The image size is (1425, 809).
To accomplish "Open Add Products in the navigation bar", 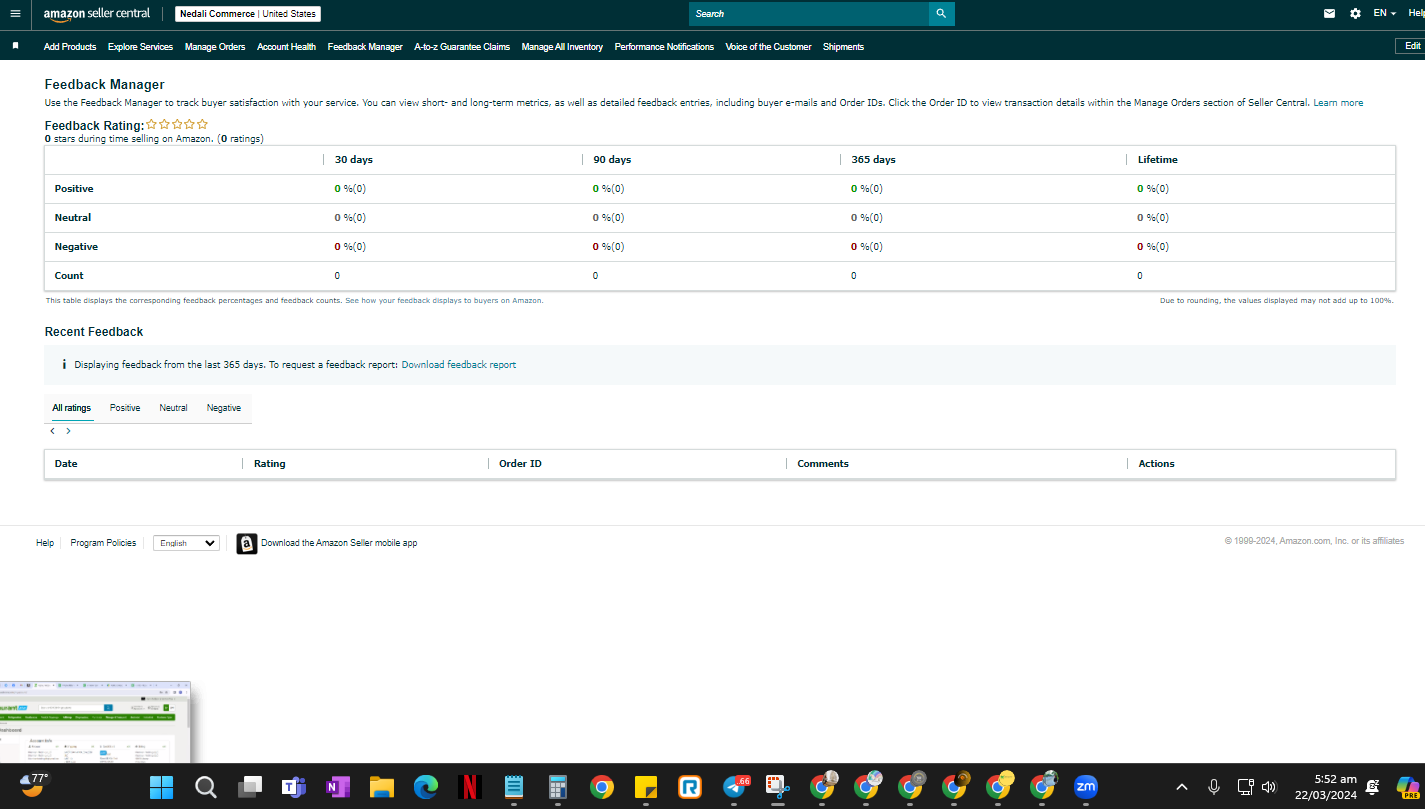I will pyautogui.click(x=70, y=47).
